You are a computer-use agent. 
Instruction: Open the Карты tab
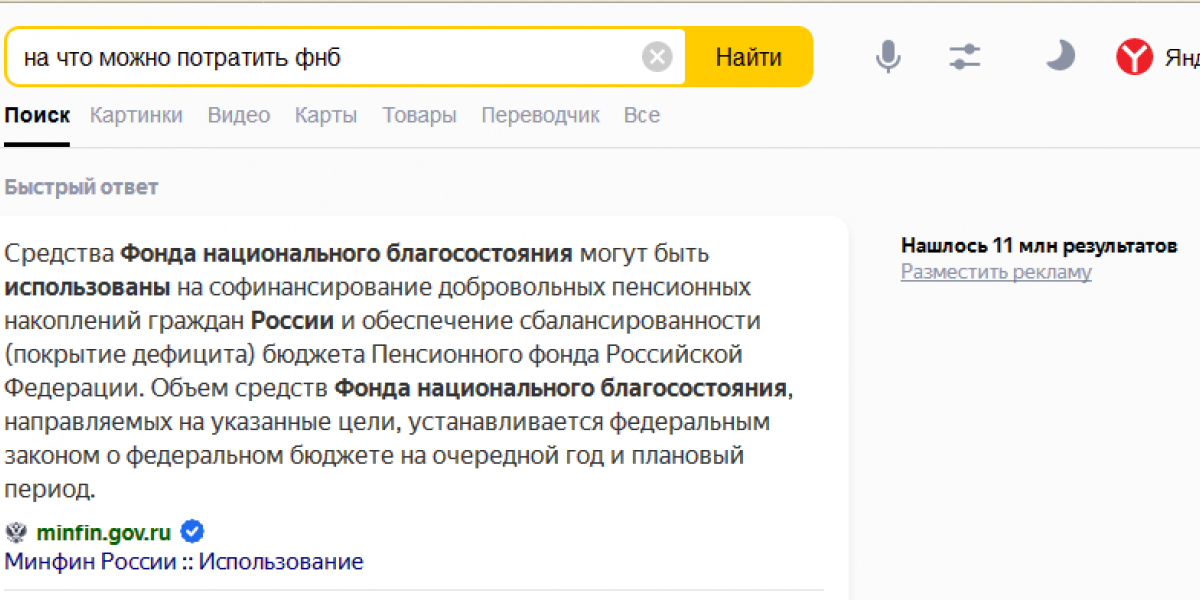(x=324, y=115)
